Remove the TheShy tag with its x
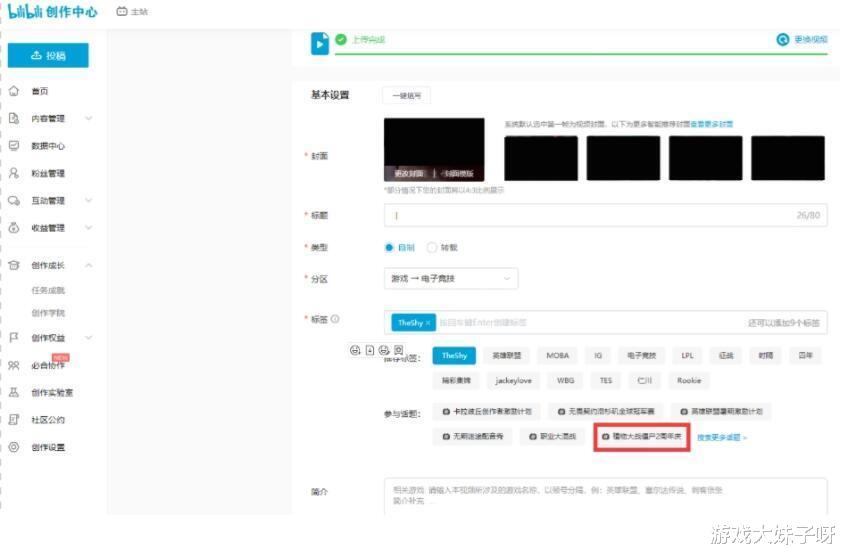 428,323
